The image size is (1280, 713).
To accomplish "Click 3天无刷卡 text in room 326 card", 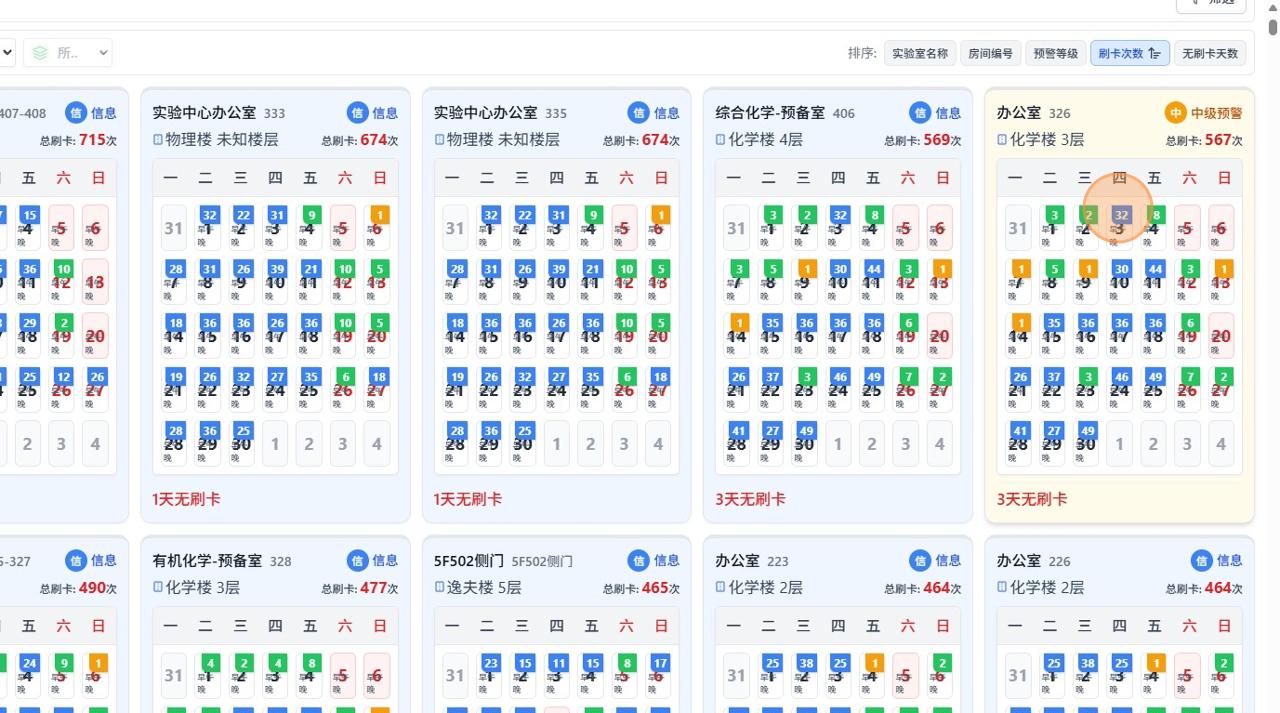I will tap(1031, 499).
